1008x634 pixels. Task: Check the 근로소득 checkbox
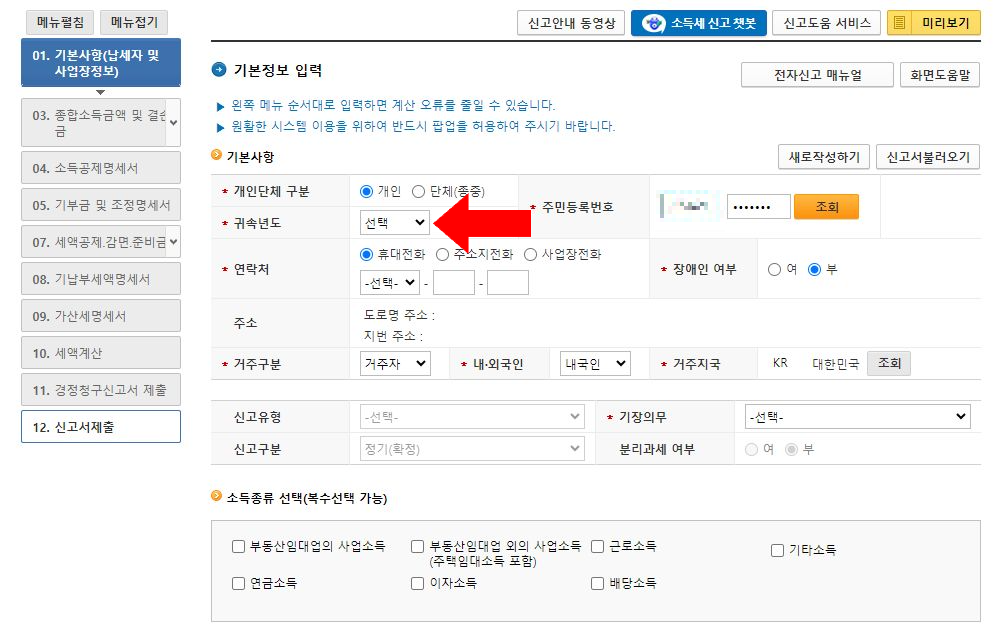click(596, 546)
